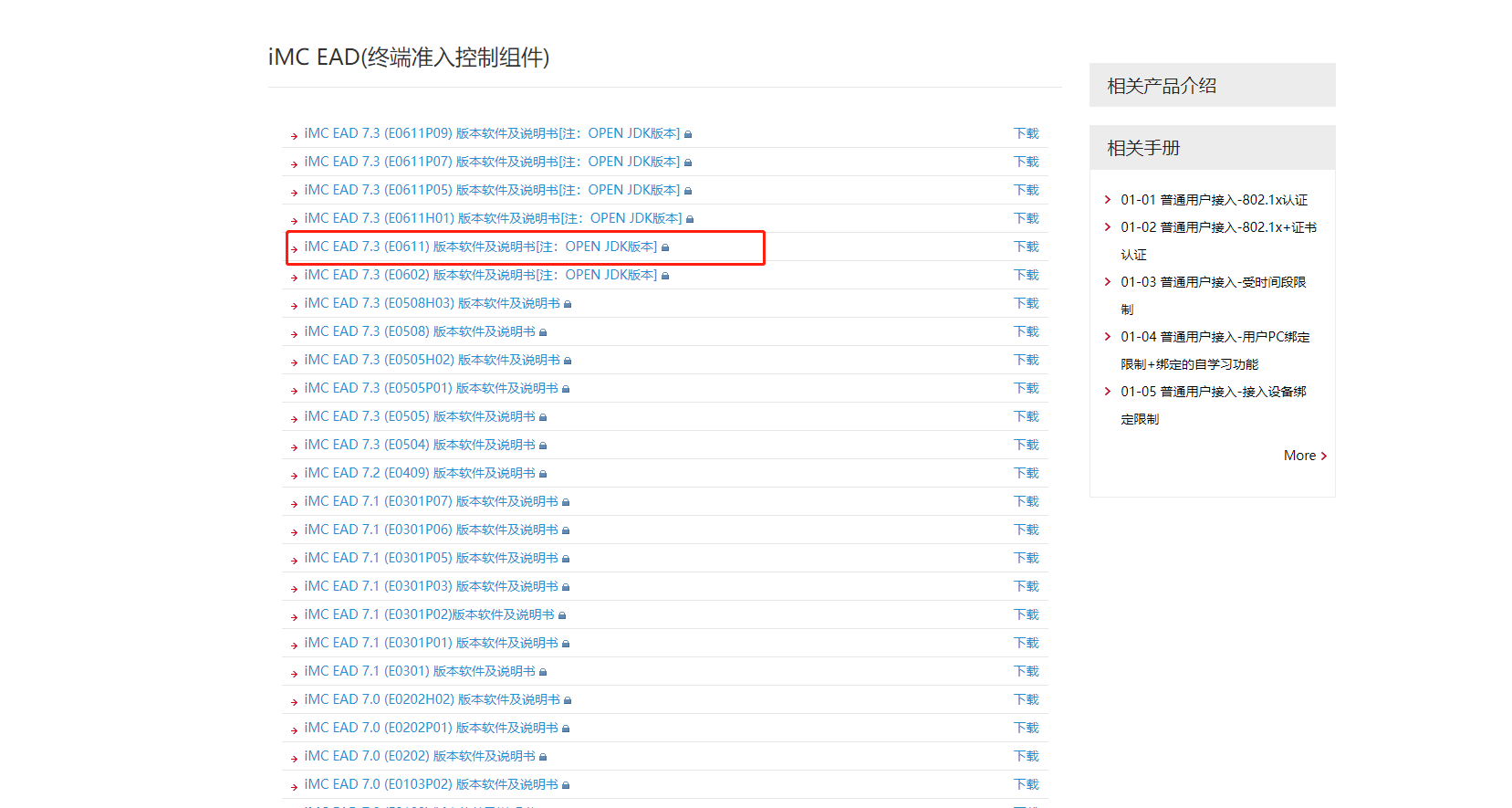This screenshot has height=808, width=1512.
Task: Open iMC EAD 7.3 (E0611P05) software link
Action: [x=492, y=190]
